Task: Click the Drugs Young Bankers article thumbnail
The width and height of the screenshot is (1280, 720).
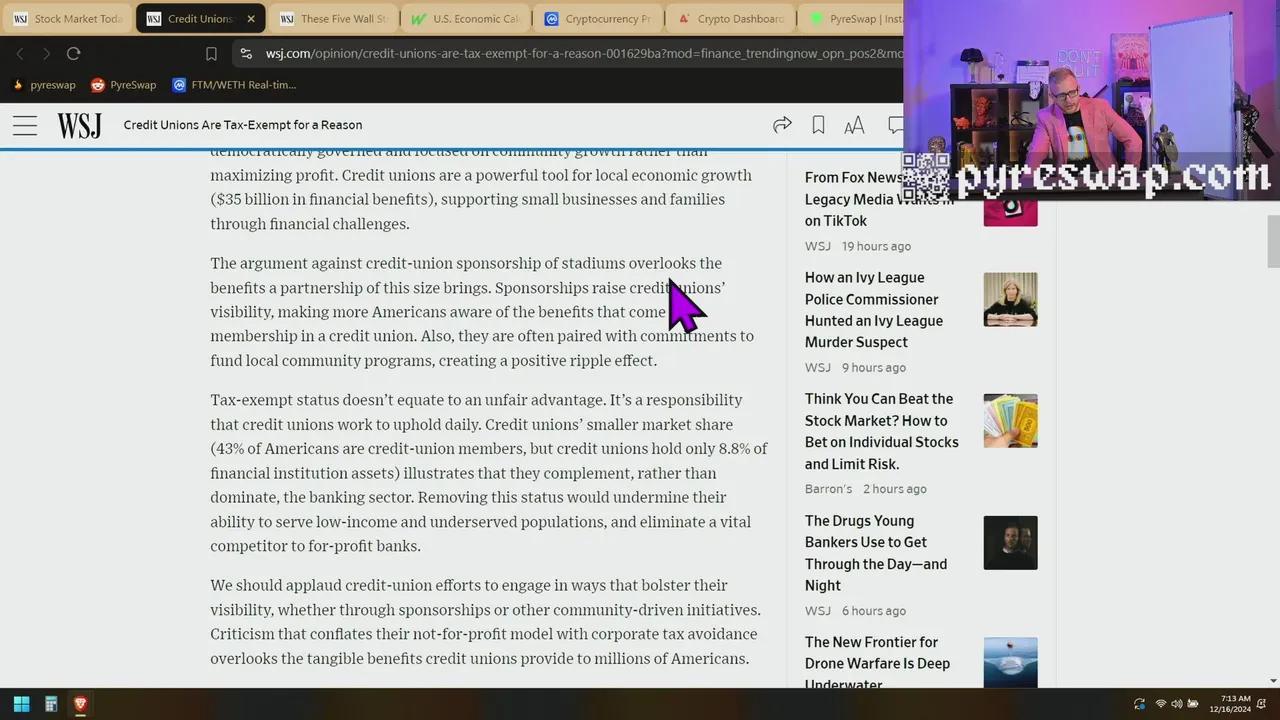Action: 1010,543
